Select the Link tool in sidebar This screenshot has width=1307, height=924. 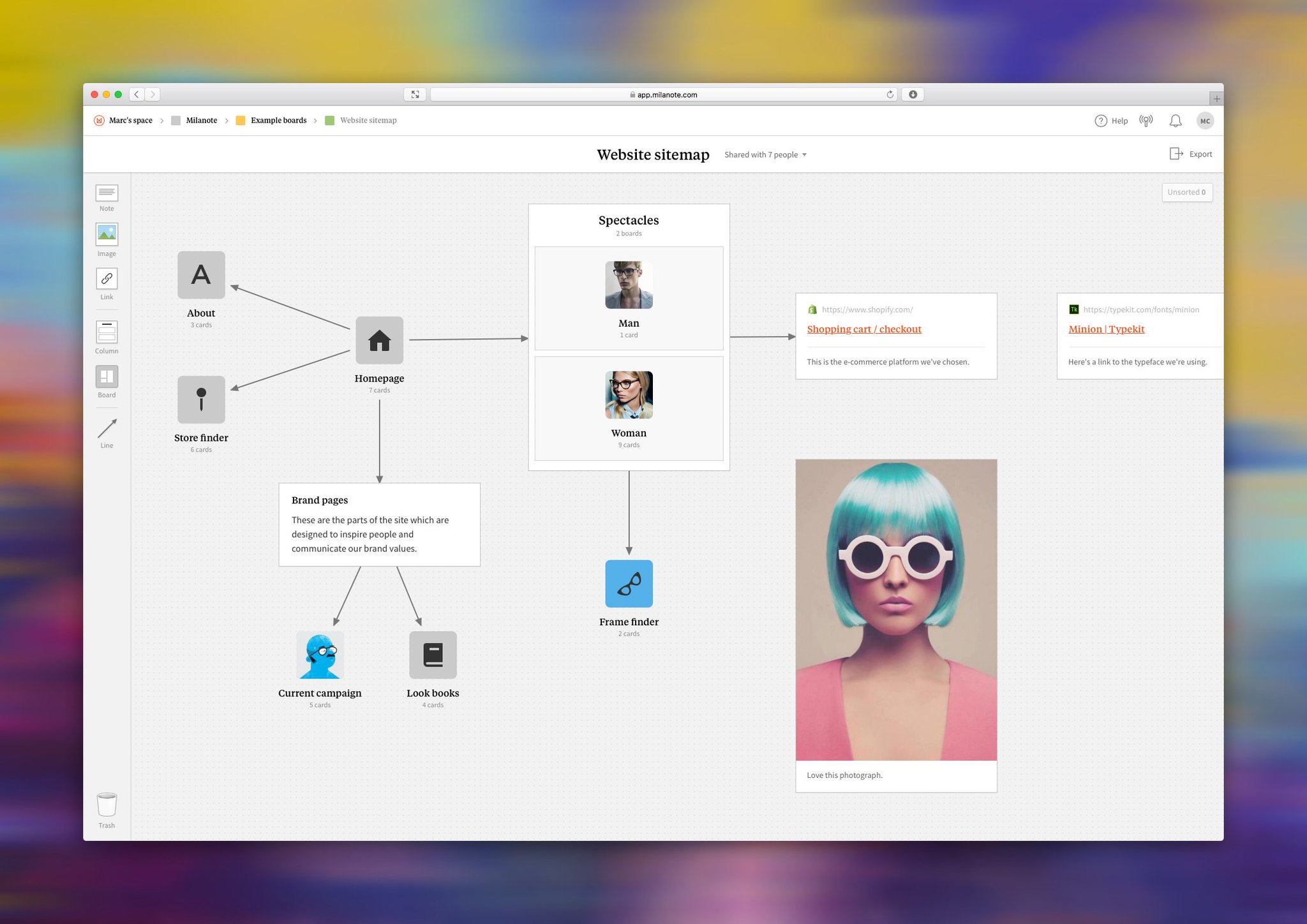click(x=107, y=279)
